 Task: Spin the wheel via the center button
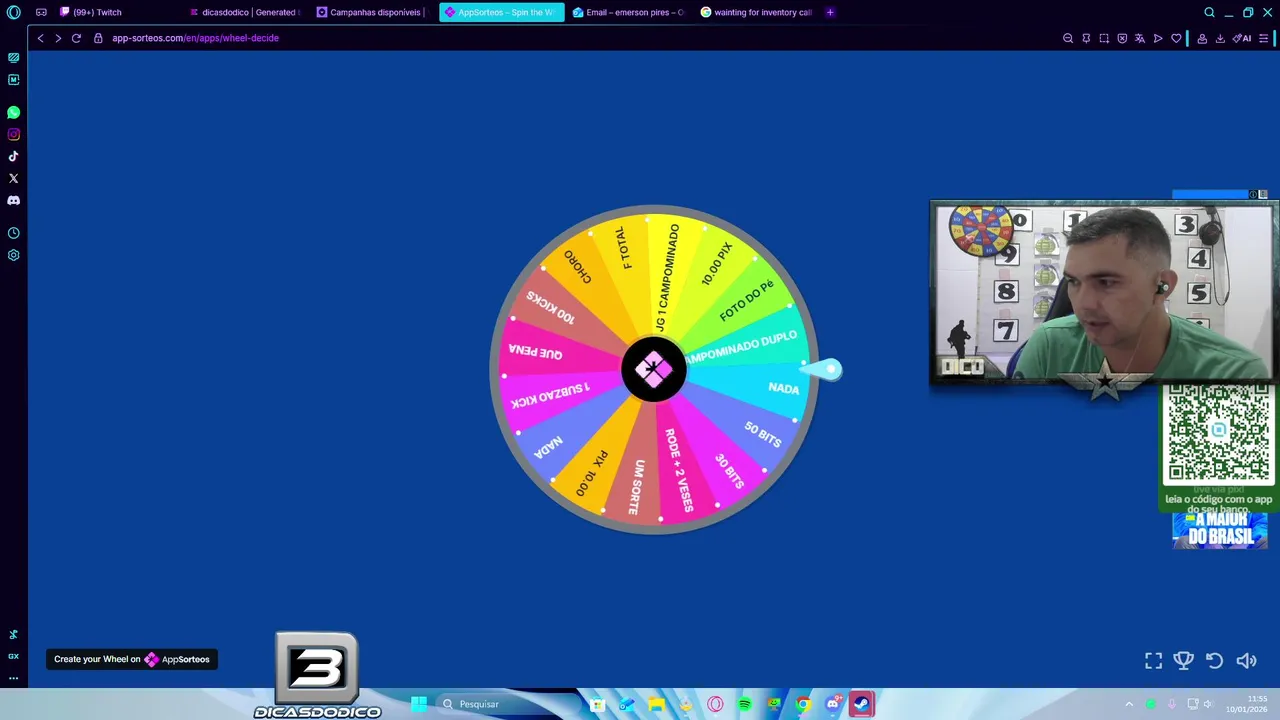(653, 369)
